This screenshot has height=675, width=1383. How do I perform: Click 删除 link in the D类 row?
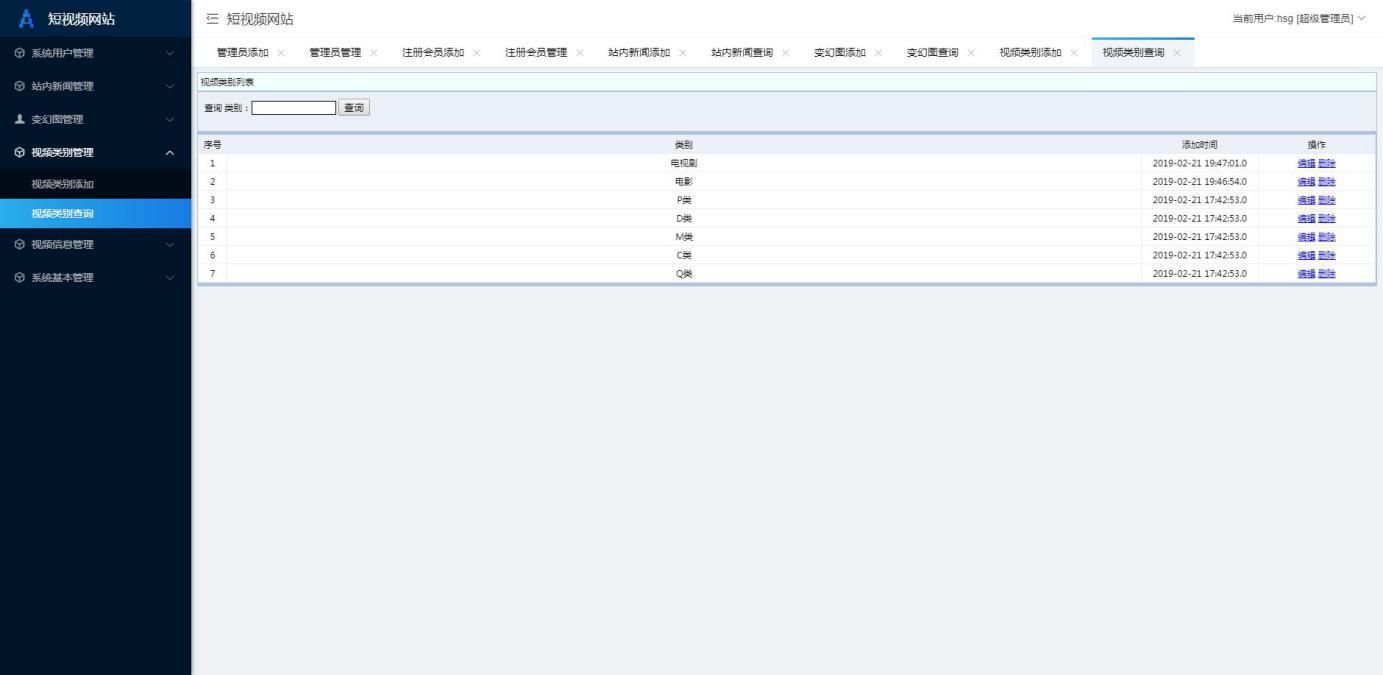click(x=1326, y=218)
